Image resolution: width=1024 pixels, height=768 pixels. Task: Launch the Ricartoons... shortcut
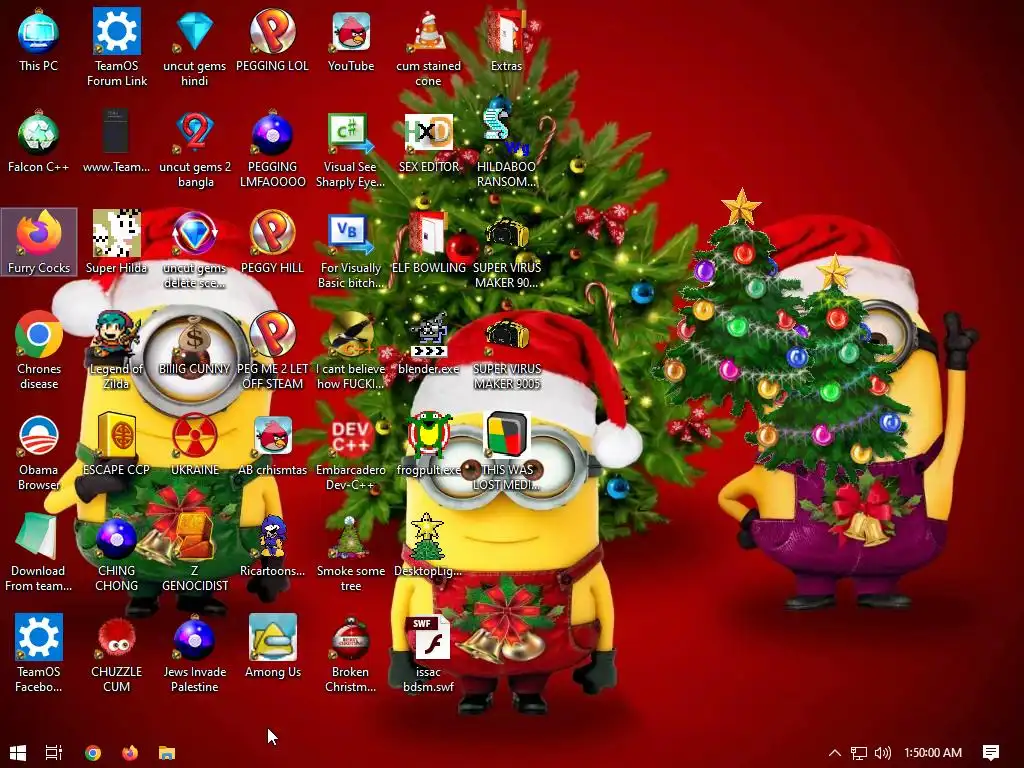point(272,545)
